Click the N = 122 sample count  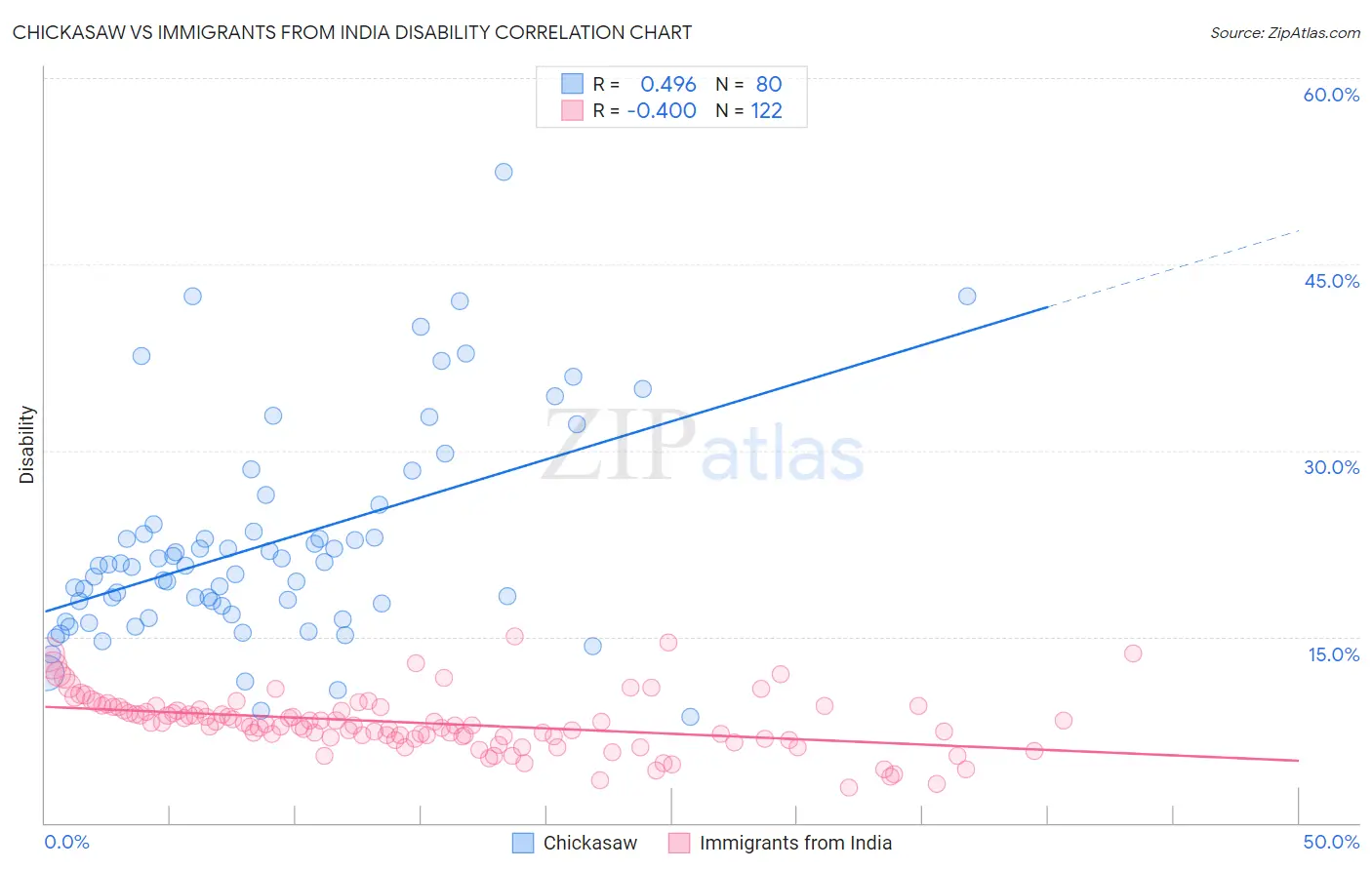click(x=748, y=111)
